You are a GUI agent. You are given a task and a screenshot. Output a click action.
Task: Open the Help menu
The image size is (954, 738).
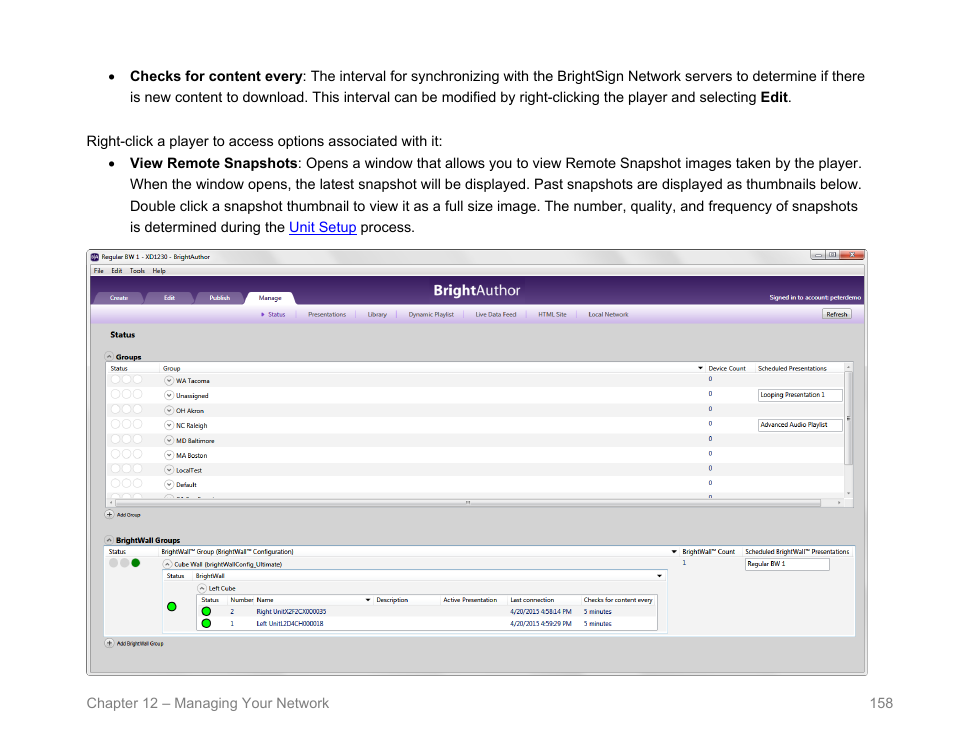[159, 271]
